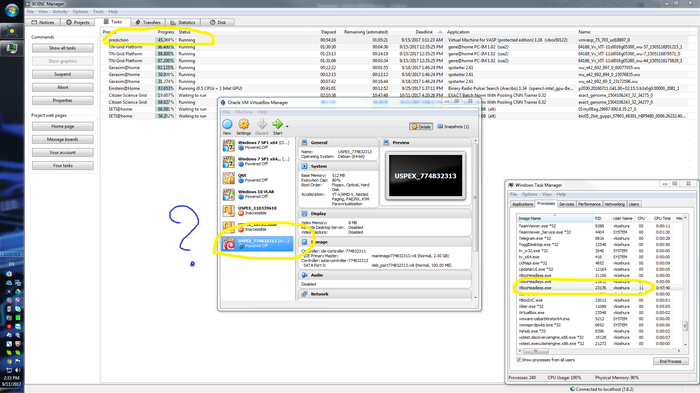Click the Your tasks button
Screen dimensions: 700x393
tap(62, 166)
